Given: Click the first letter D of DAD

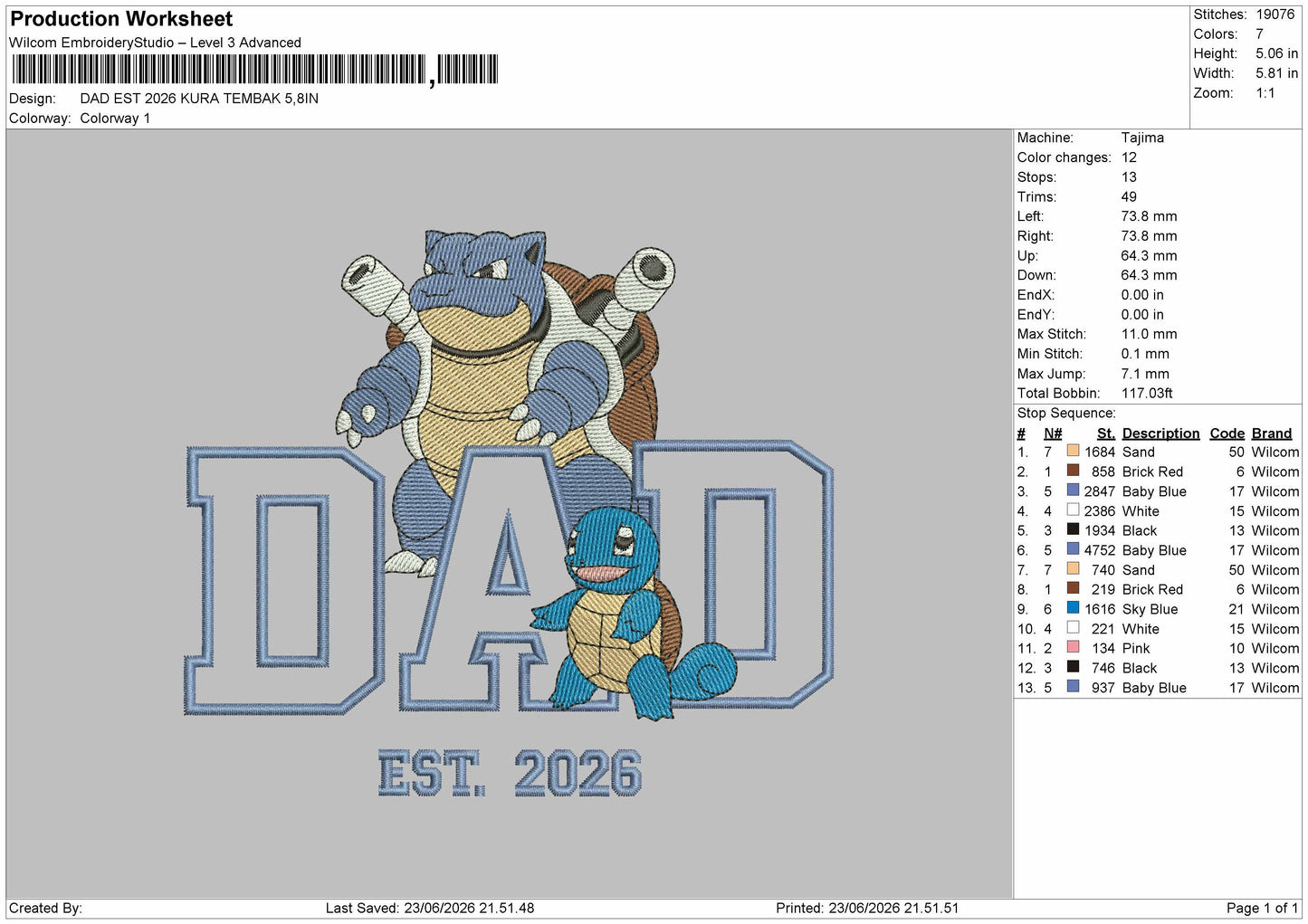Looking at the screenshot, I should click(x=285, y=579).
